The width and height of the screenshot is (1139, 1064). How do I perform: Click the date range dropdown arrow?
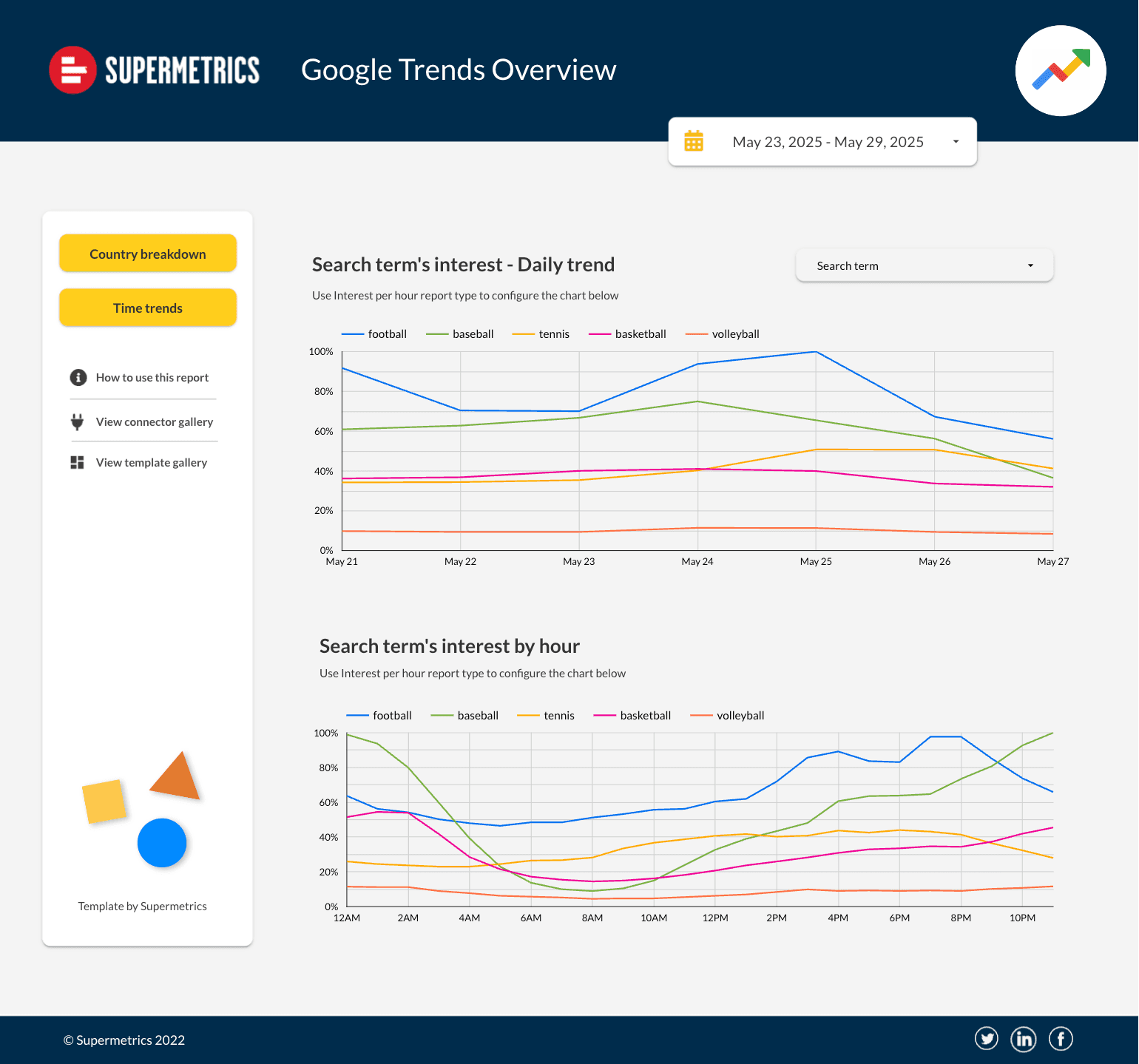(956, 142)
